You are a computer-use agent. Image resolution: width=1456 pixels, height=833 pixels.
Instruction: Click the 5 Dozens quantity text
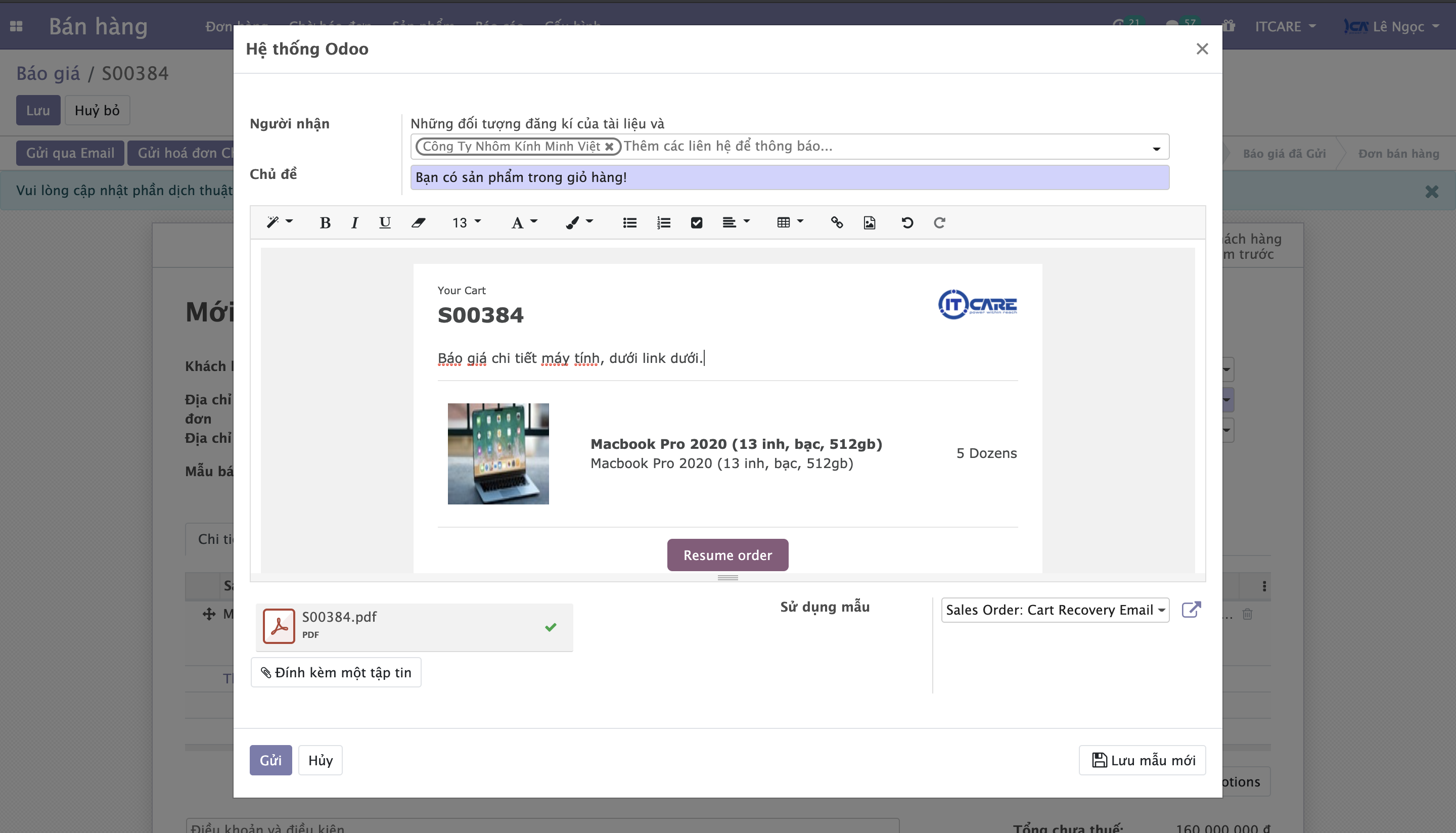(987, 453)
